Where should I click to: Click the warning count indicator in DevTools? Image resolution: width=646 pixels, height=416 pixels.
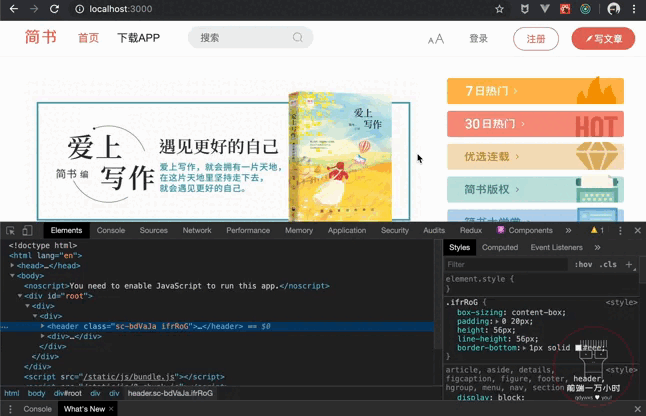(597, 230)
